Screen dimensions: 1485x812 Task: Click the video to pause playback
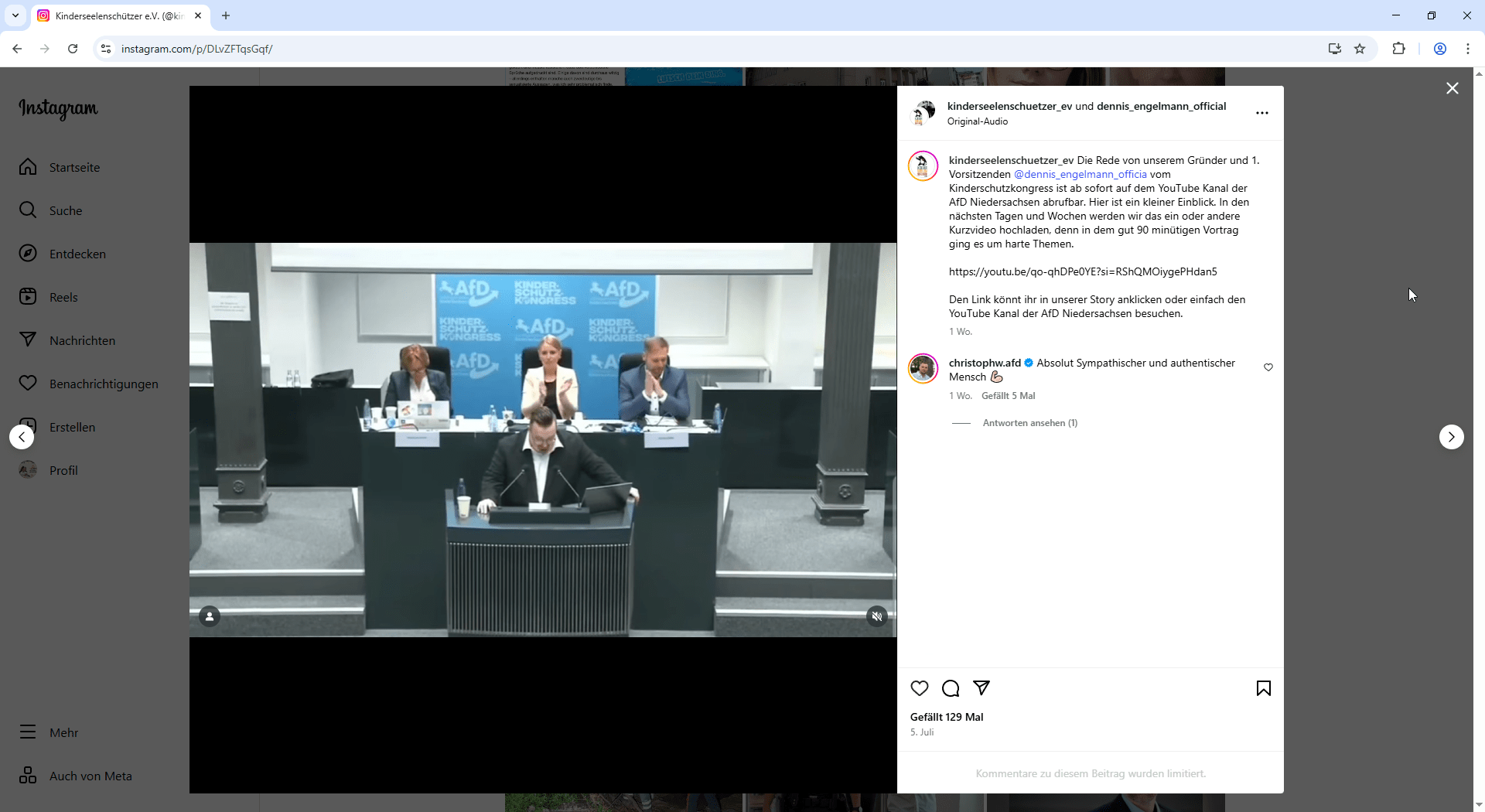(543, 439)
